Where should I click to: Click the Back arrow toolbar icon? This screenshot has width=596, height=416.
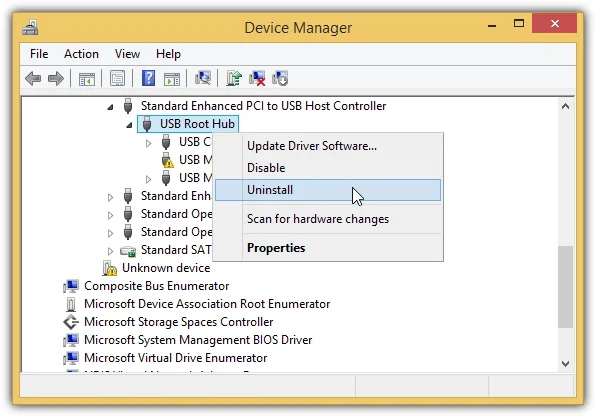tap(33, 79)
